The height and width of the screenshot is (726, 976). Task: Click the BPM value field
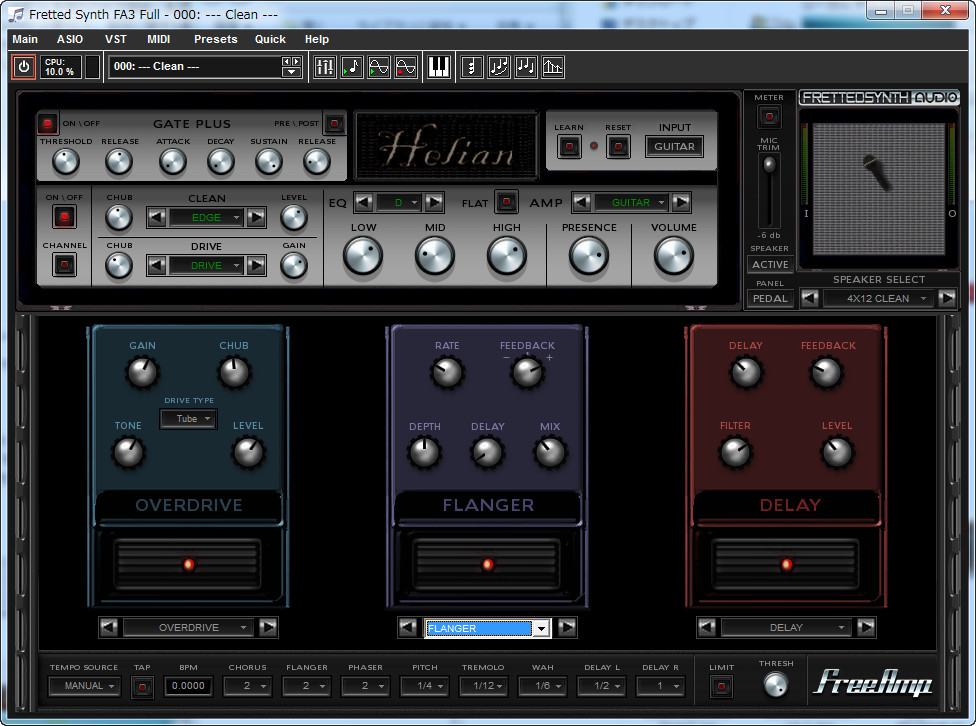[189, 686]
